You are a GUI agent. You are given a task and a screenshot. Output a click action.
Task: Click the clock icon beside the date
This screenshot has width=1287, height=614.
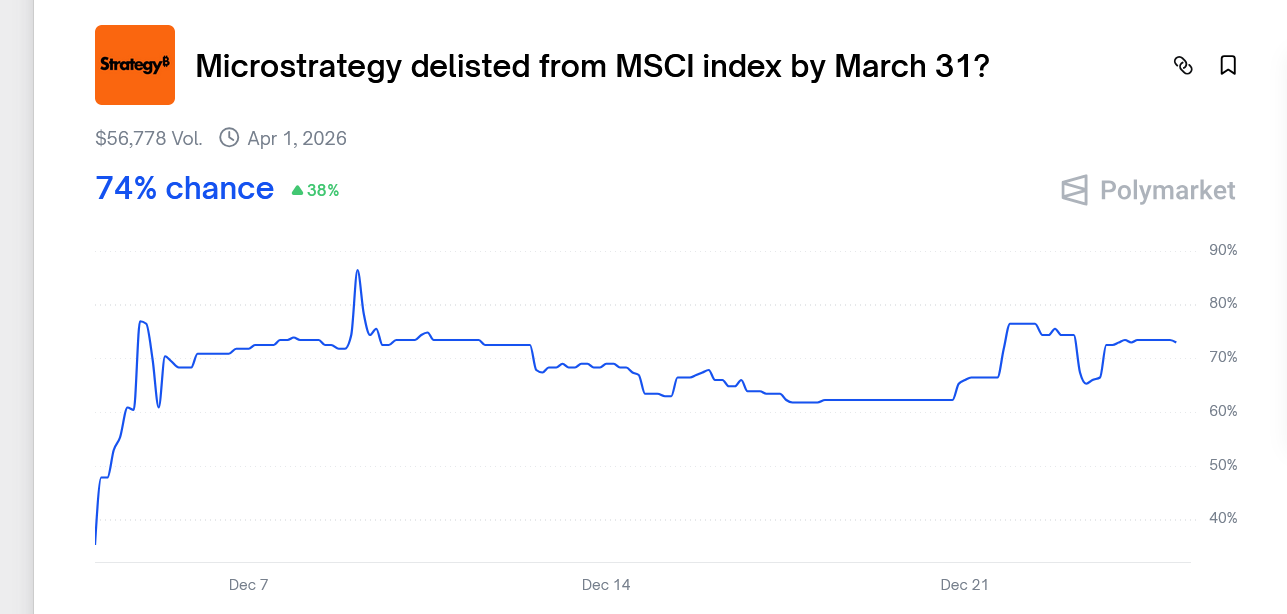pyautogui.click(x=228, y=137)
